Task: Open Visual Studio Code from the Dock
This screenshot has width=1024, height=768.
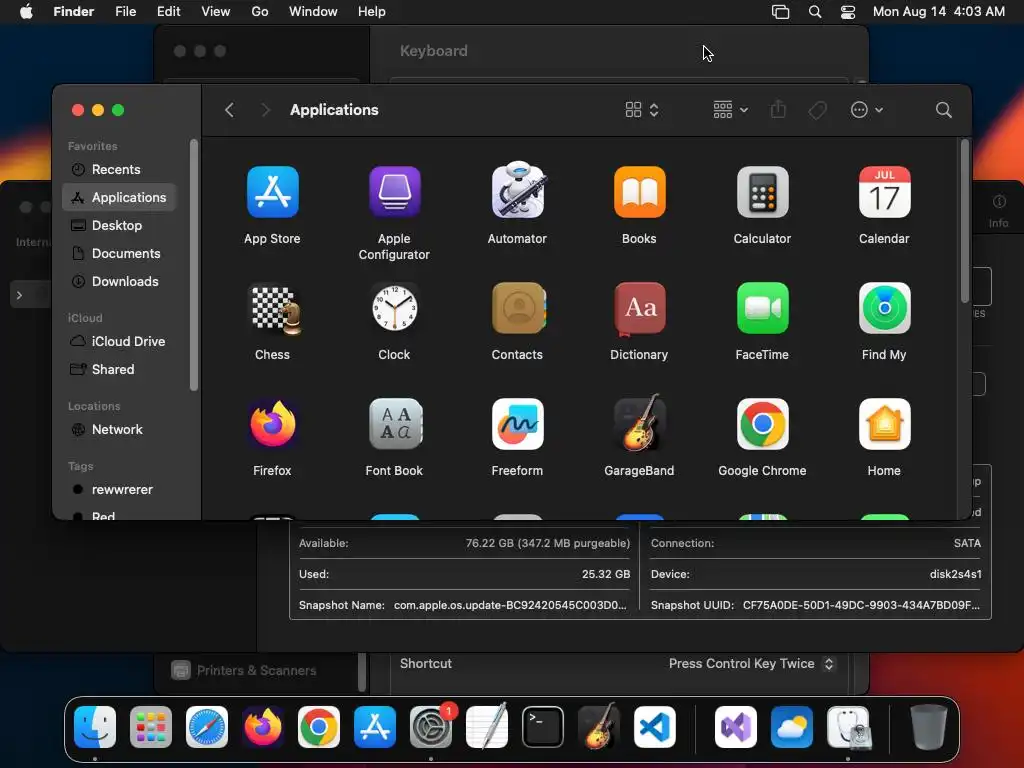Action: [655, 727]
